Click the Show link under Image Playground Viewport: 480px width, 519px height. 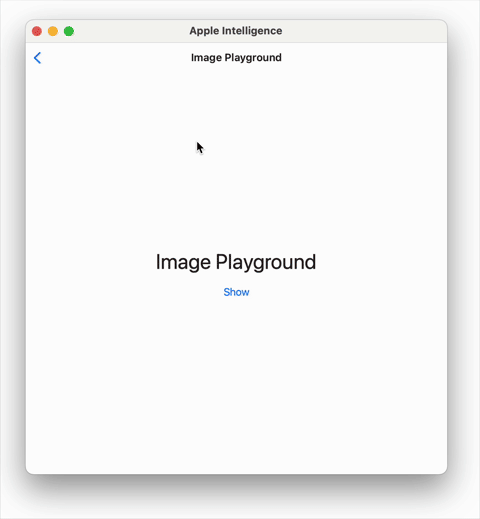(x=236, y=292)
